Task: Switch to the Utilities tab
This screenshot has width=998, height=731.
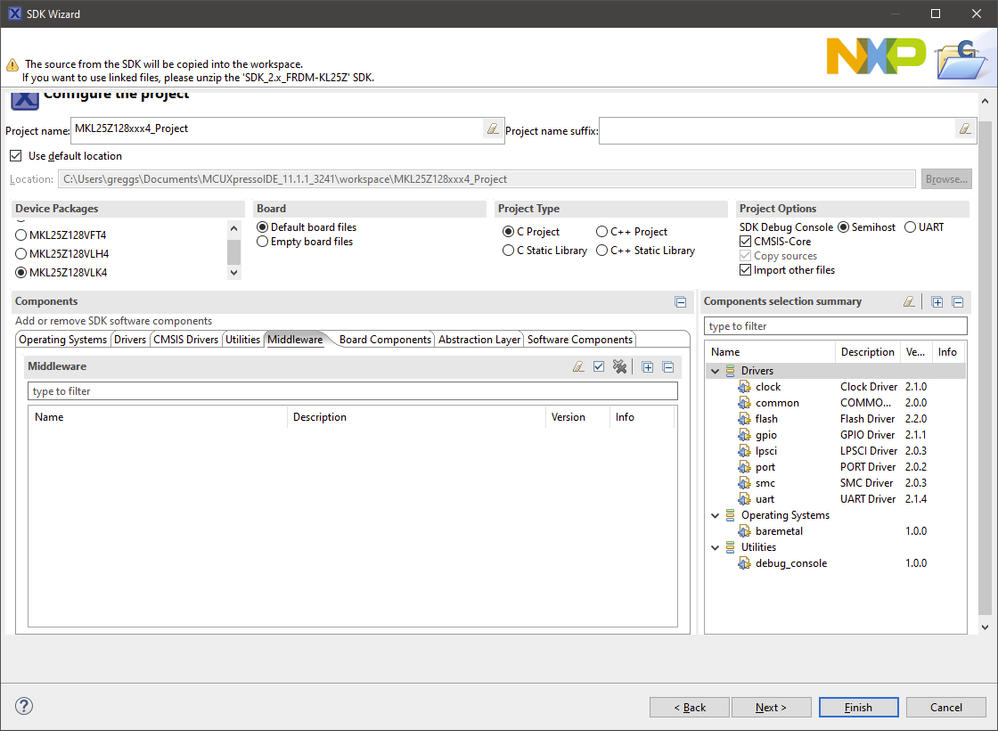Action: pos(242,339)
